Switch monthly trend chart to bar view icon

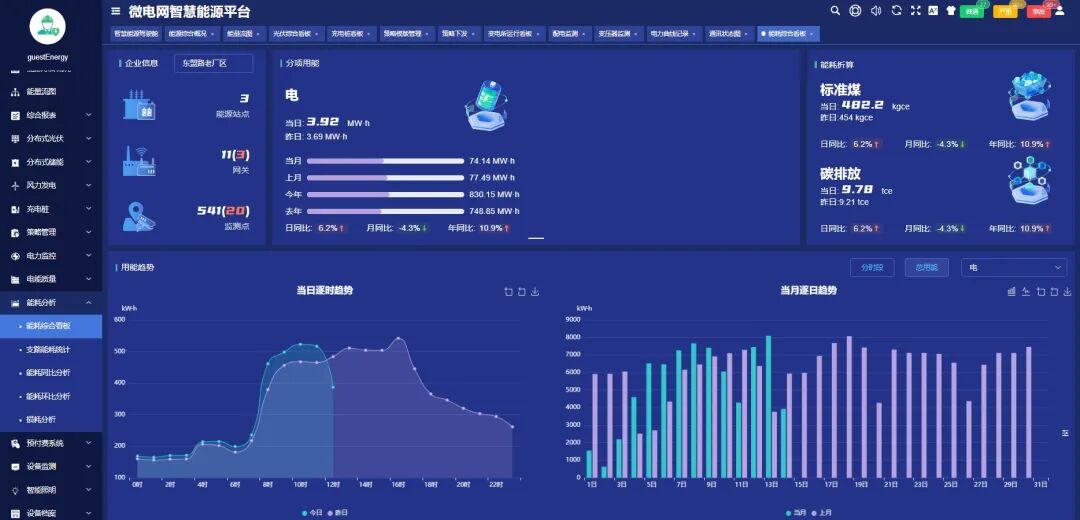click(1012, 292)
